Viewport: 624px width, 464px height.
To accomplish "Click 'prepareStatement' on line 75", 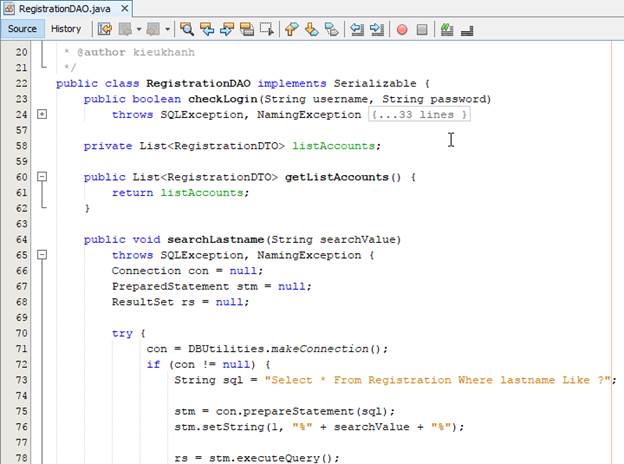I will point(298,411).
